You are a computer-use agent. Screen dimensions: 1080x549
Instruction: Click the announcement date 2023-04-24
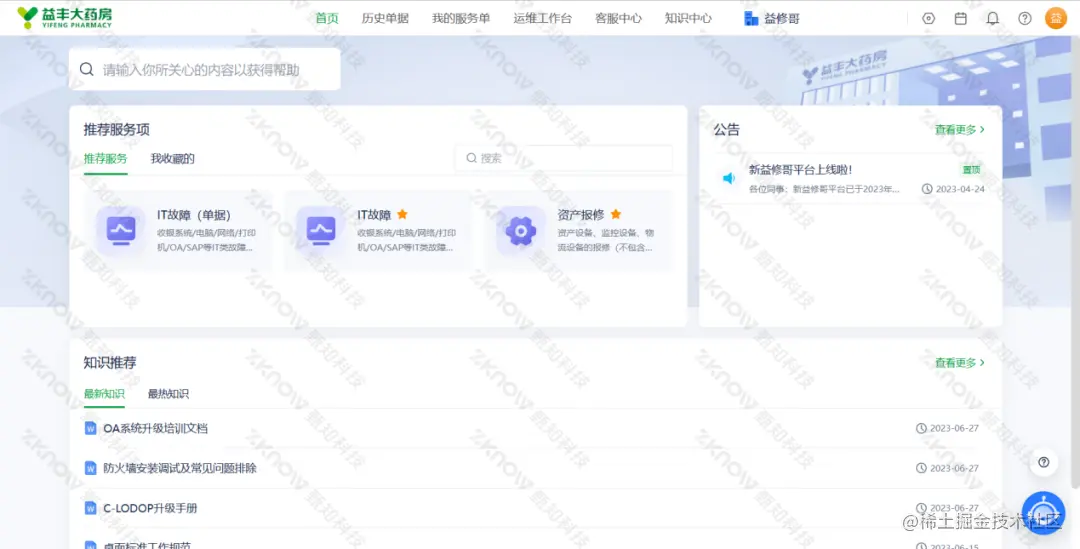(x=959, y=189)
